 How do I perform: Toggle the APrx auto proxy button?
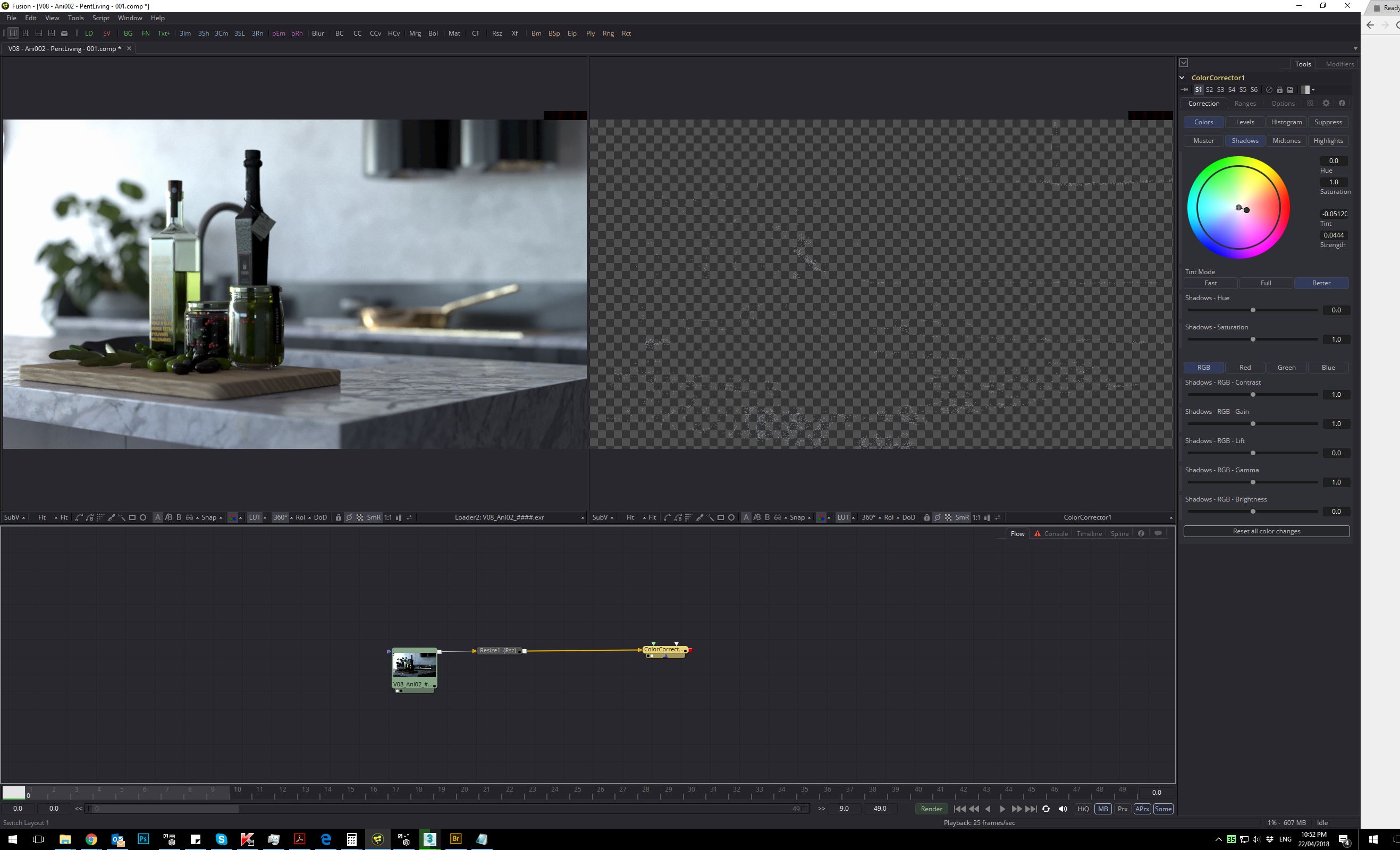coord(1142,809)
